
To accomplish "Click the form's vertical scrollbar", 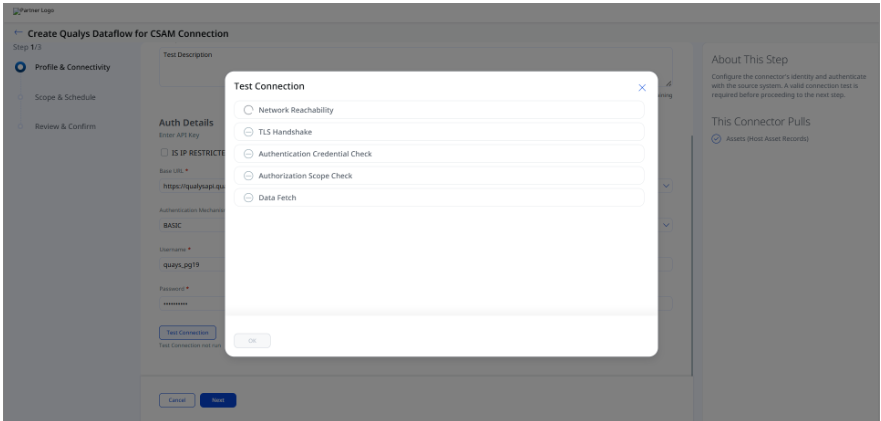I will click(692, 256).
